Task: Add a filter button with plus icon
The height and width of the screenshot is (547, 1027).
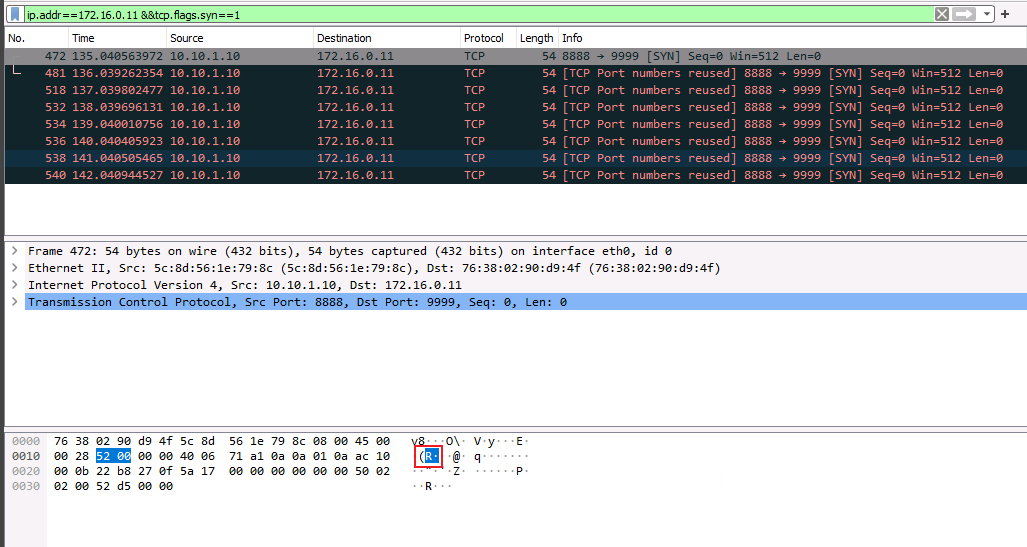Action: coord(1005,15)
